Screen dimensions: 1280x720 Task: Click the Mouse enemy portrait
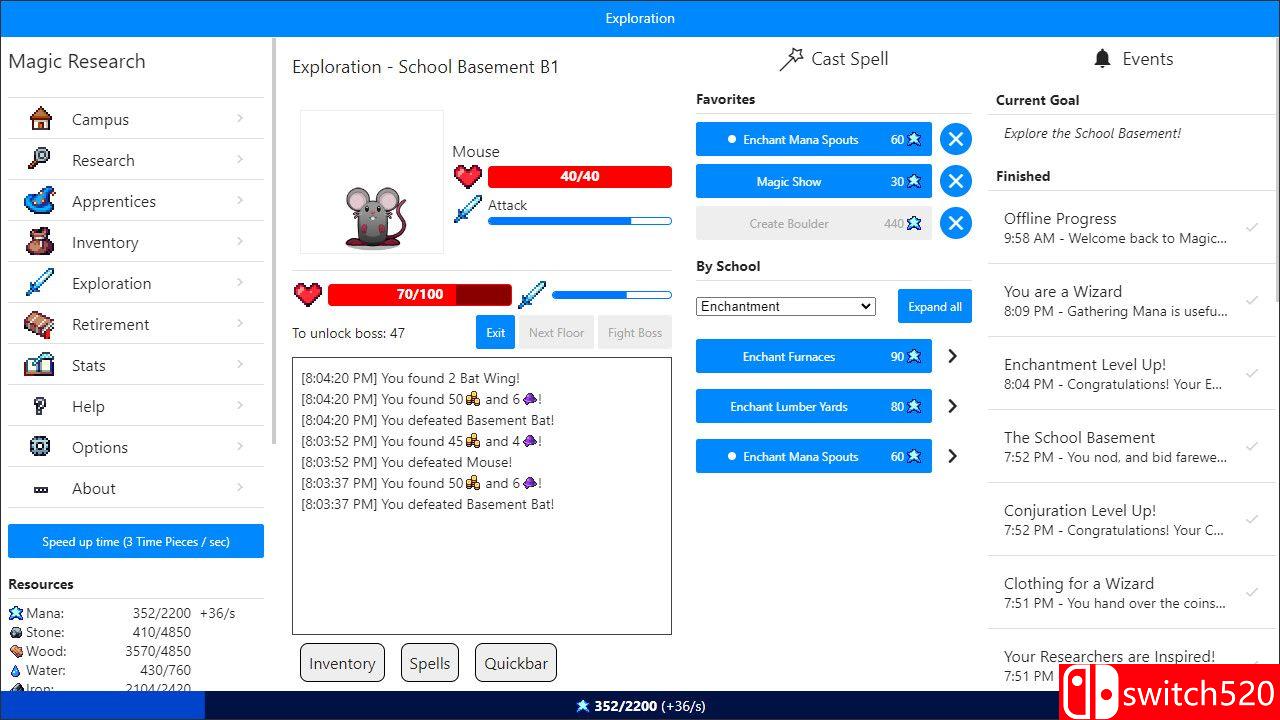372,182
